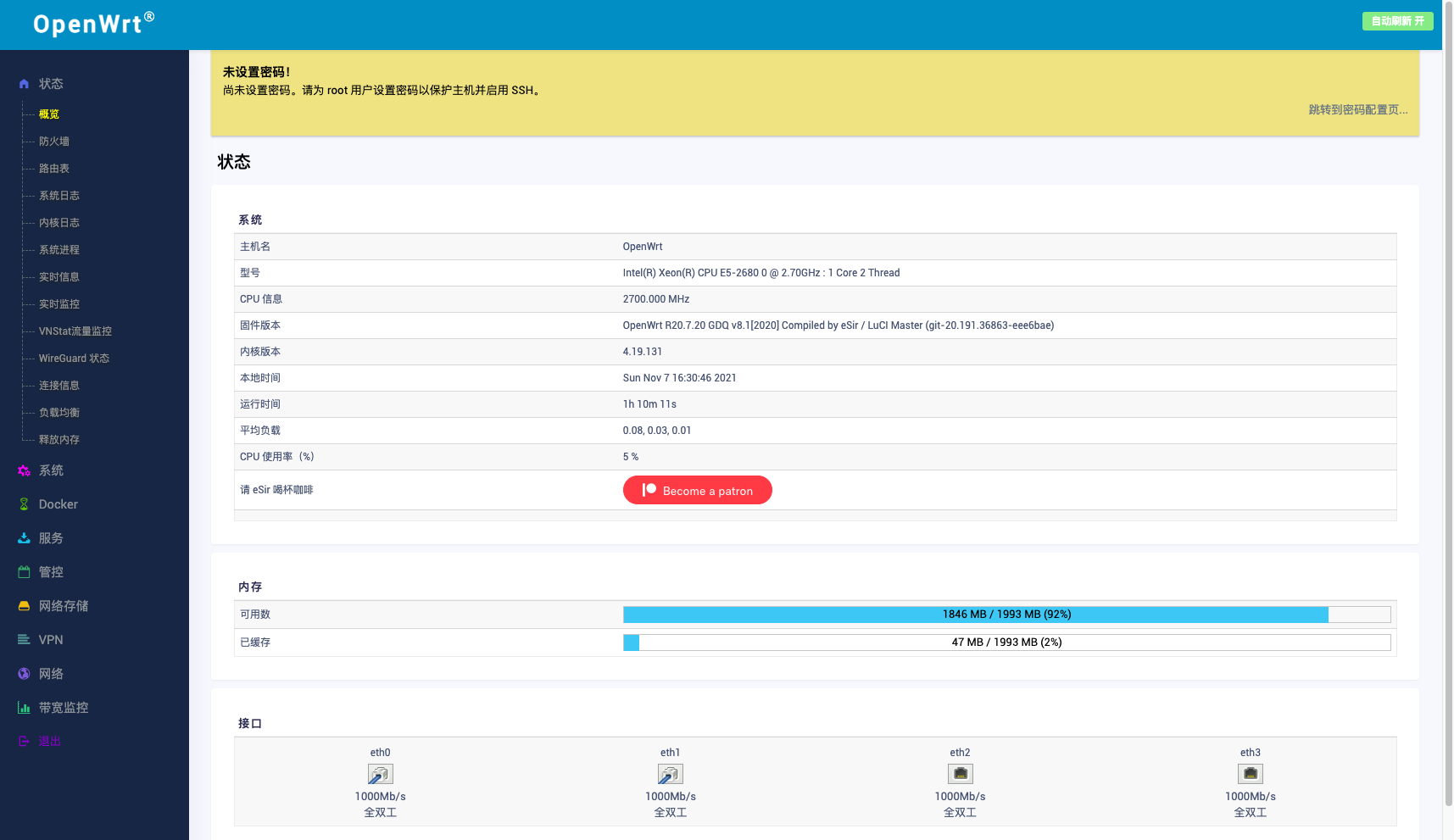Click the Patreon logo in patron button
1454x840 pixels.
point(649,490)
